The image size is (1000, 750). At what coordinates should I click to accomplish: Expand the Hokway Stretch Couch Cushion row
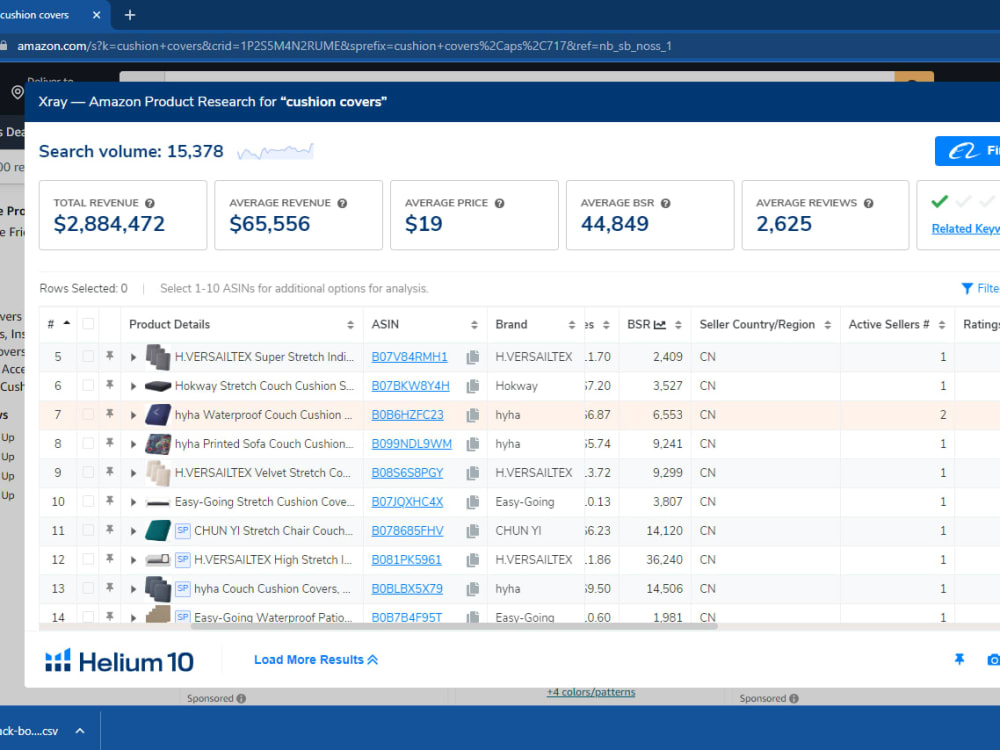coord(133,386)
